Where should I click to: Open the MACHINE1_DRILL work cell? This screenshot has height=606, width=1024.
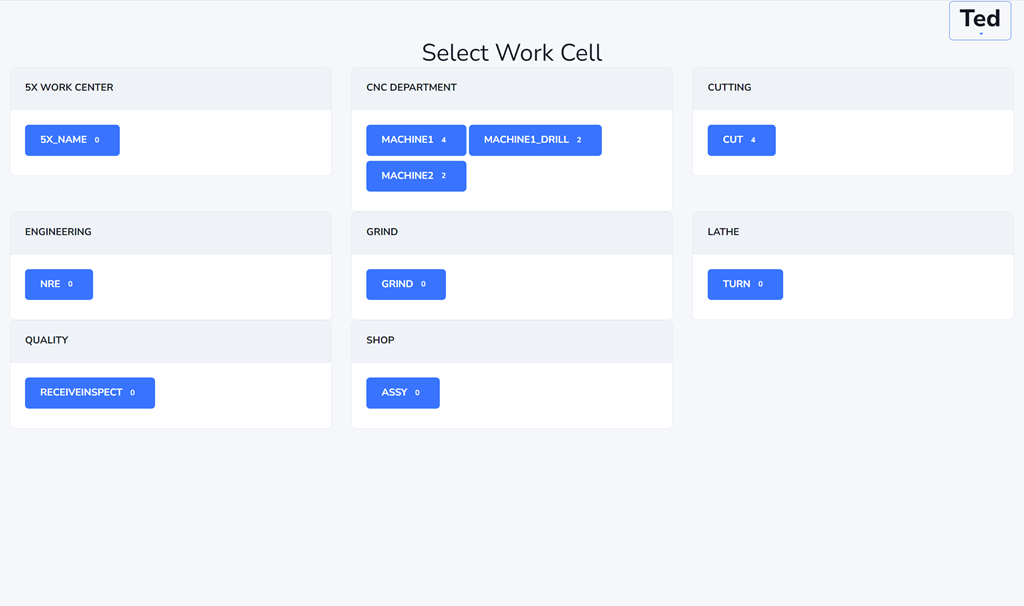535,140
